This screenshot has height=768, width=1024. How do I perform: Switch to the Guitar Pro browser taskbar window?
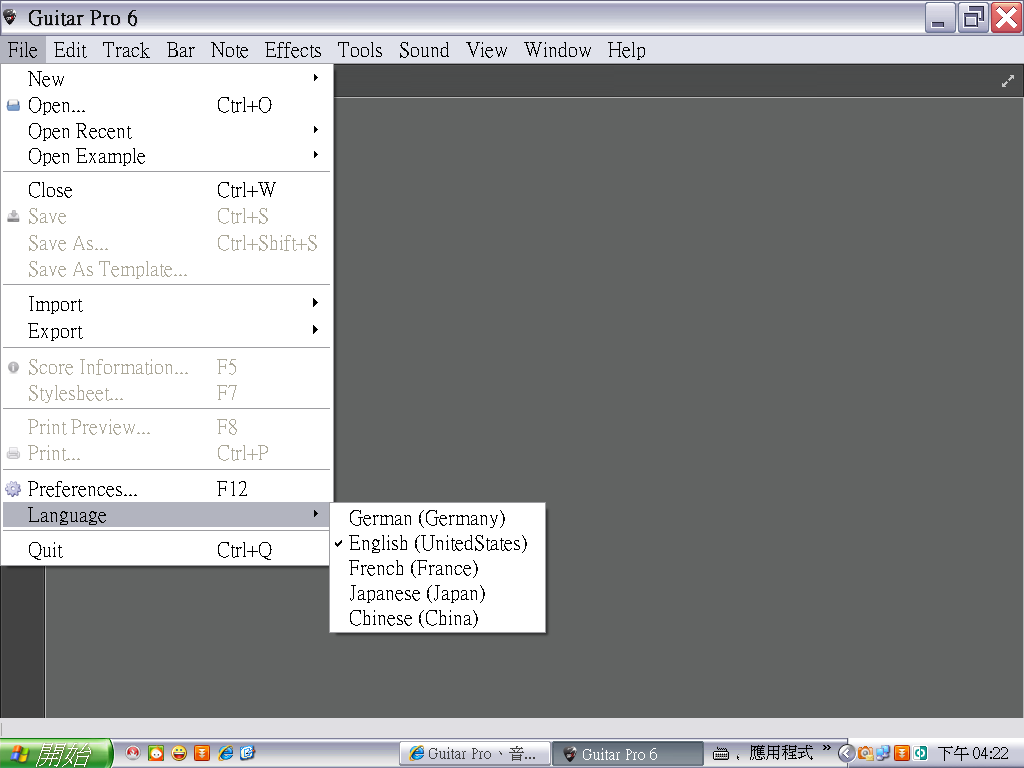(x=475, y=754)
